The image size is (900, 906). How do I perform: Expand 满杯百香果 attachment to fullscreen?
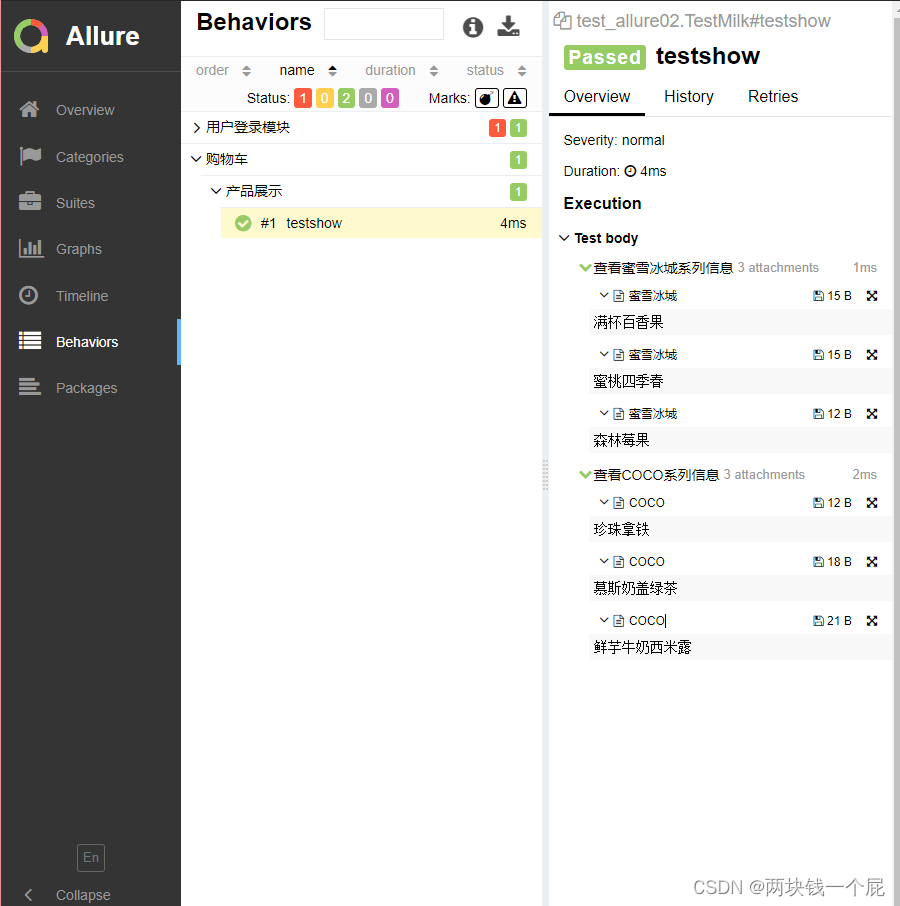[872, 296]
